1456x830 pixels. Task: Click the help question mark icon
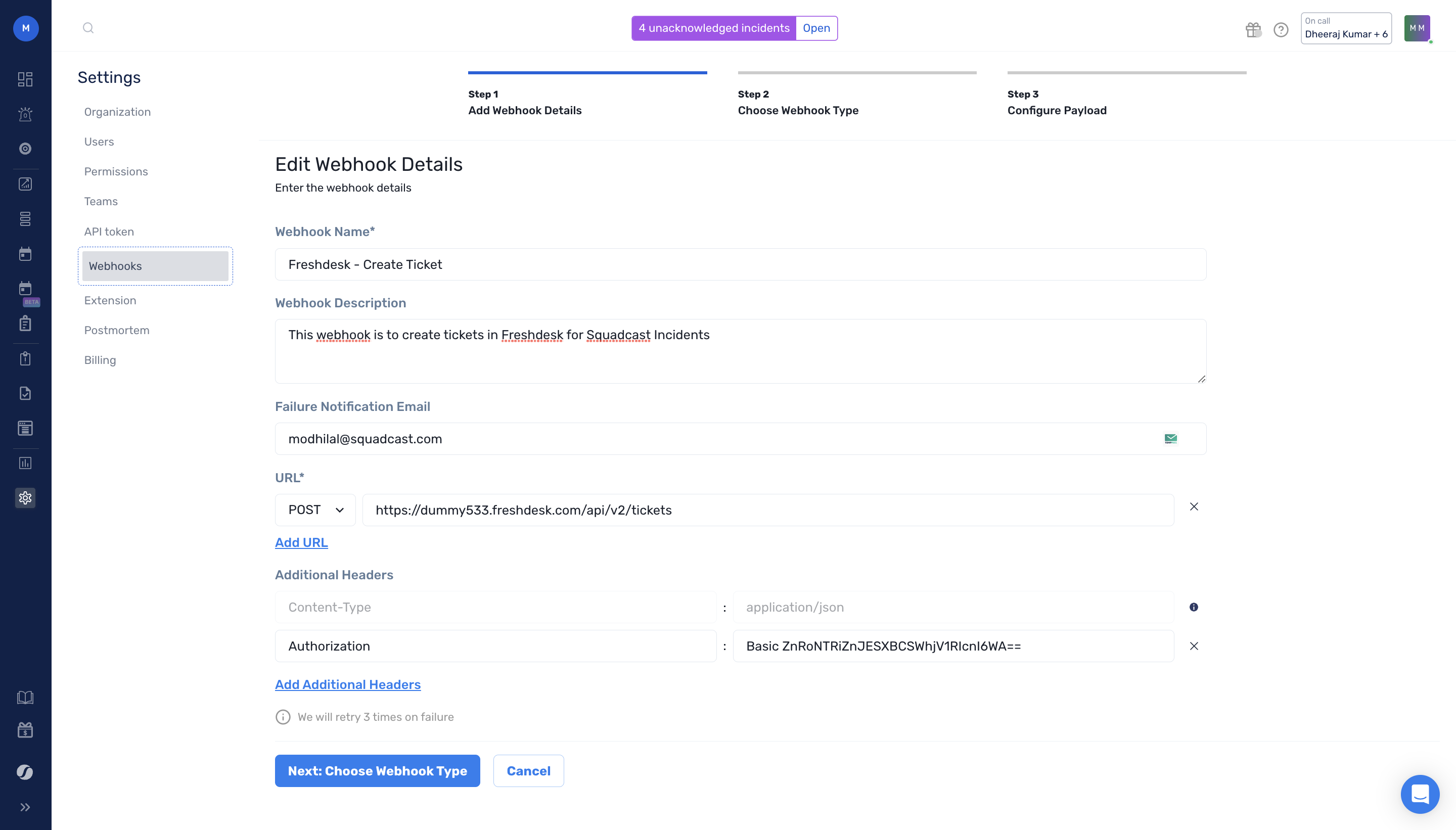tap(1281, 29)
